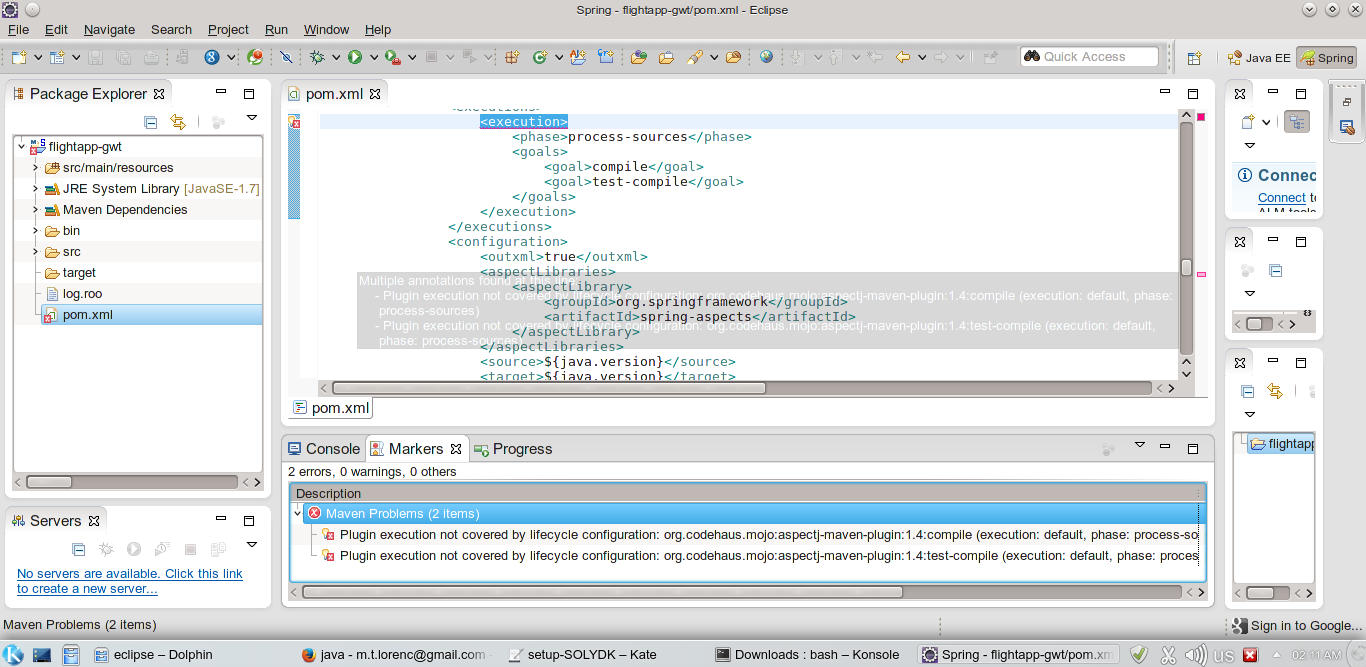The width and height of the screenshot is (1366, 667).
Task: Click the red error marker in editor ruler
Action: coord(294,122)
